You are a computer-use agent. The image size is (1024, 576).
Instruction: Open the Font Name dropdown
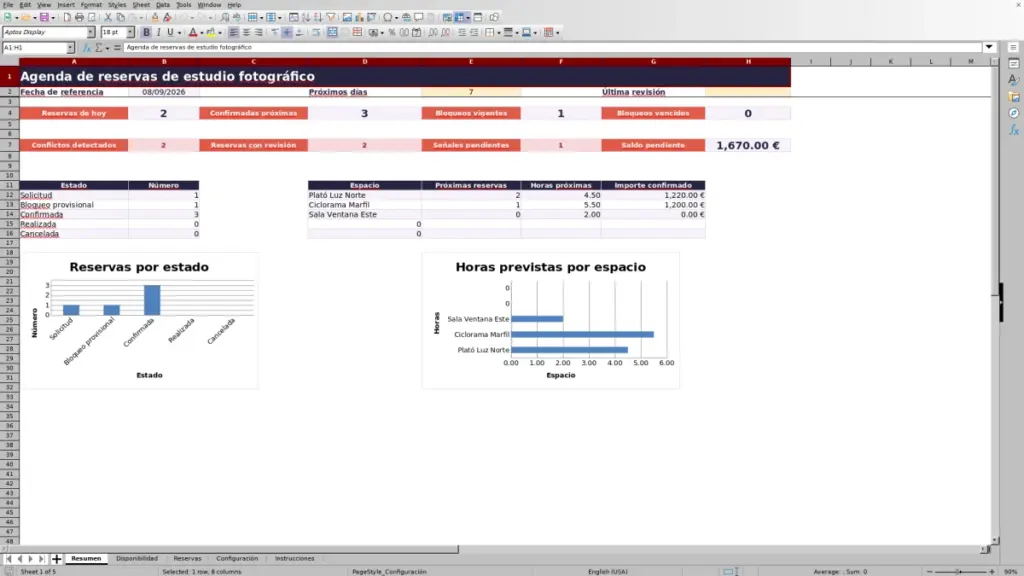pyautogui.click(x=91, y=32)
